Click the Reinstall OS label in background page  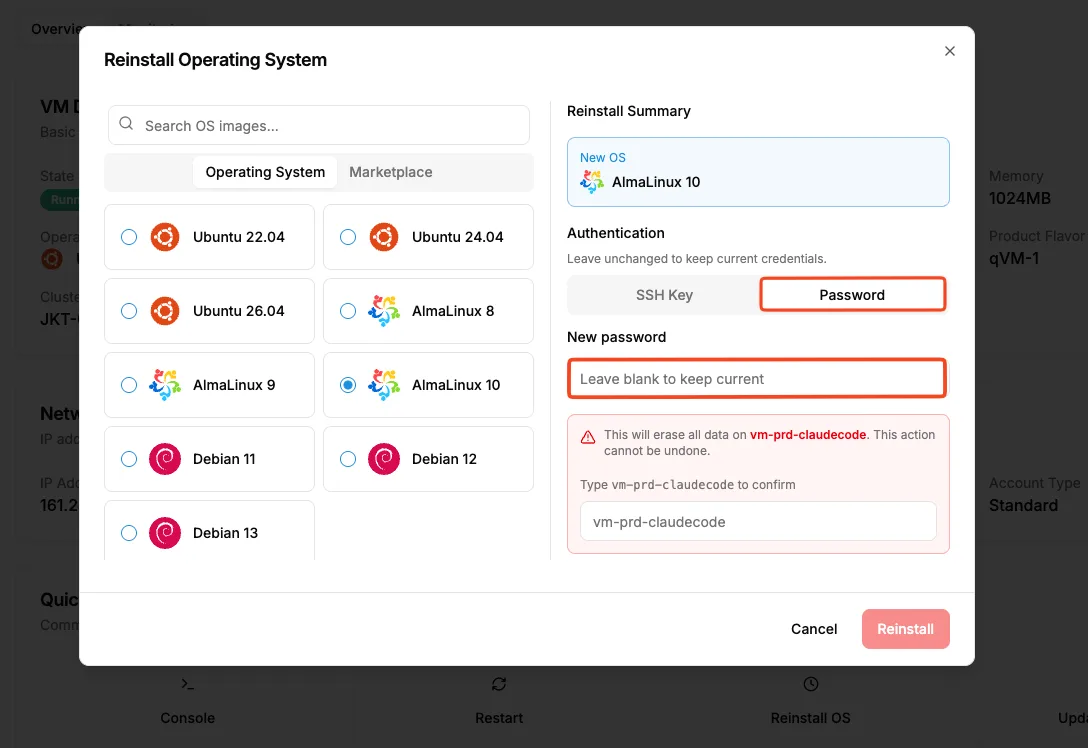click(810, 718)
